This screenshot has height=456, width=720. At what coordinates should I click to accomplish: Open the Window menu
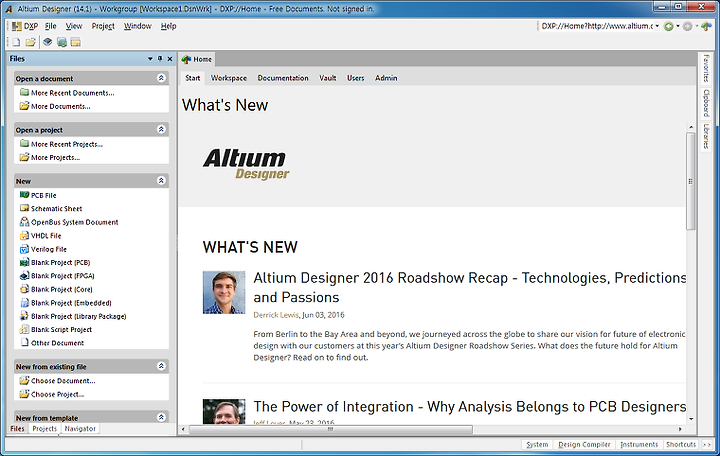tap(137, 26)
